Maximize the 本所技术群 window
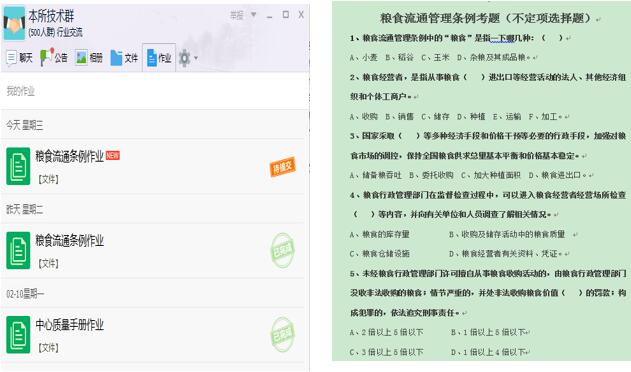 click(285, 15)
